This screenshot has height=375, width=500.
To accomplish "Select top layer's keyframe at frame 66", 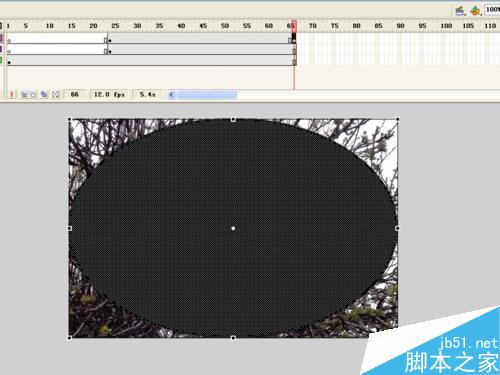I will point(294,39).
